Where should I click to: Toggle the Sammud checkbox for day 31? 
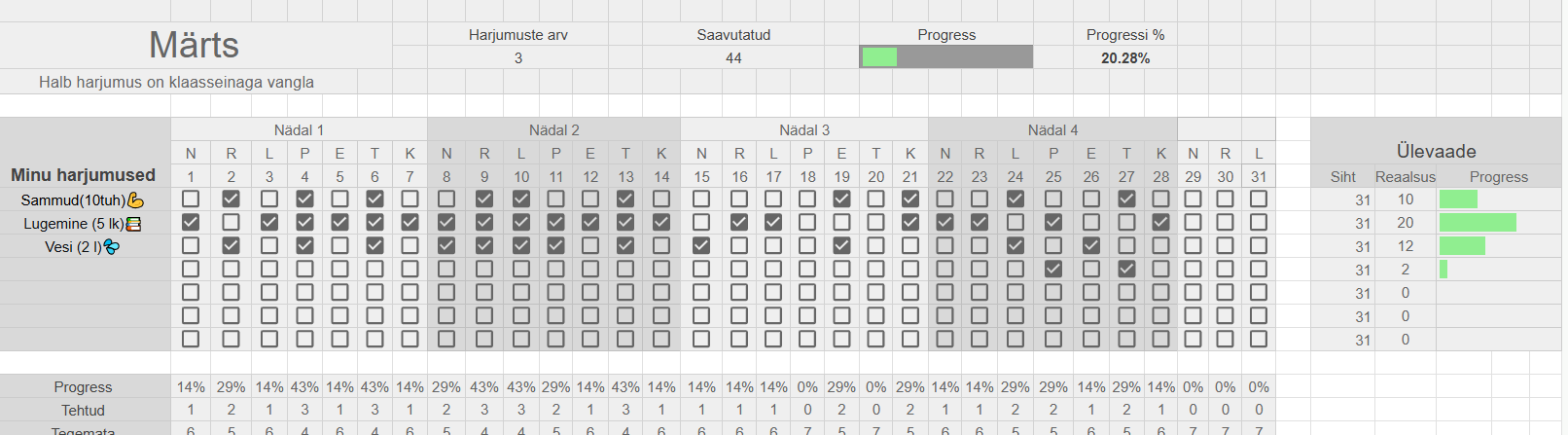1259,199
